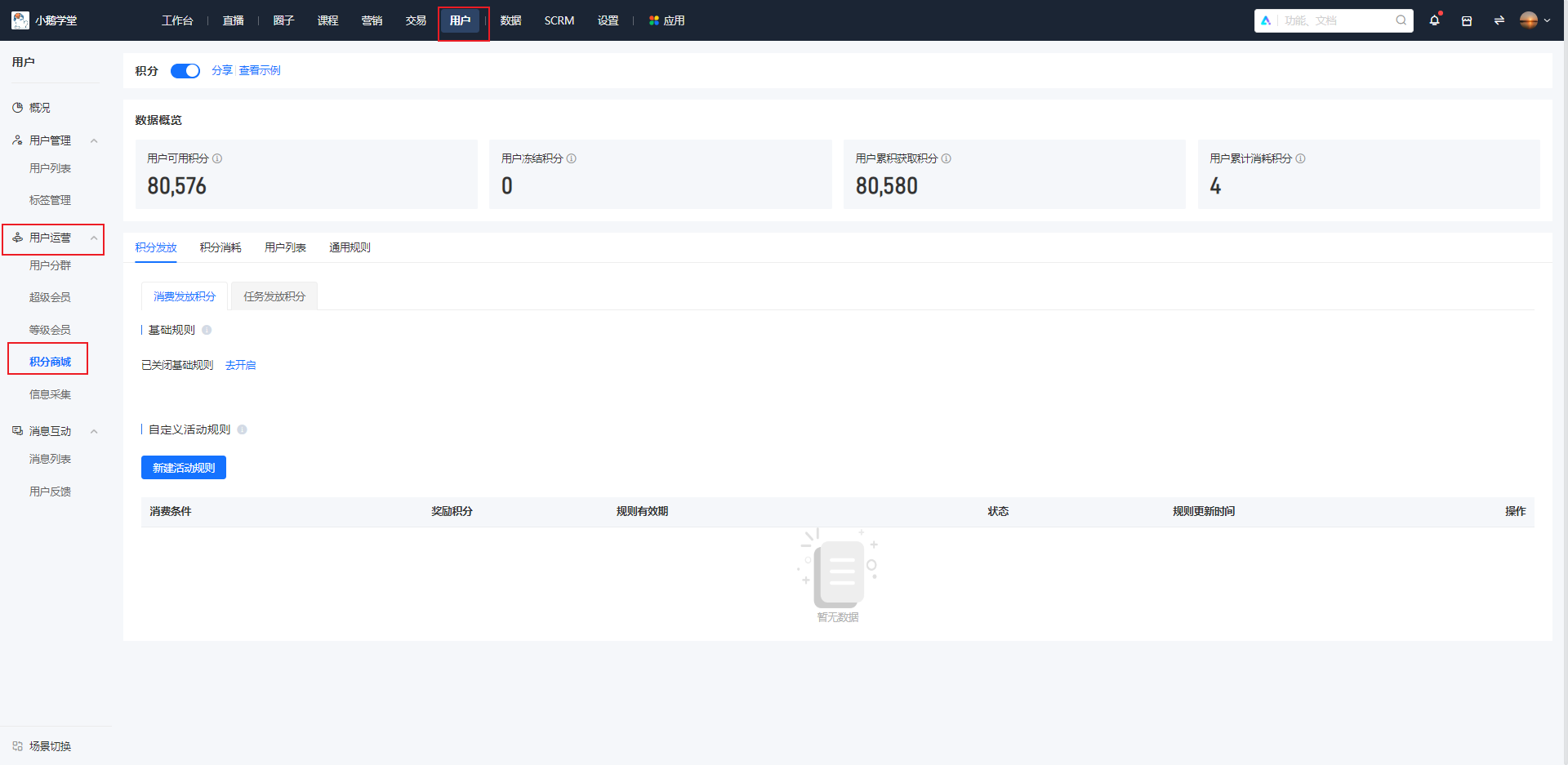
Task: Focus the 功能、文档 search field
Action: pyautogui.click(x=1335, y=20)
